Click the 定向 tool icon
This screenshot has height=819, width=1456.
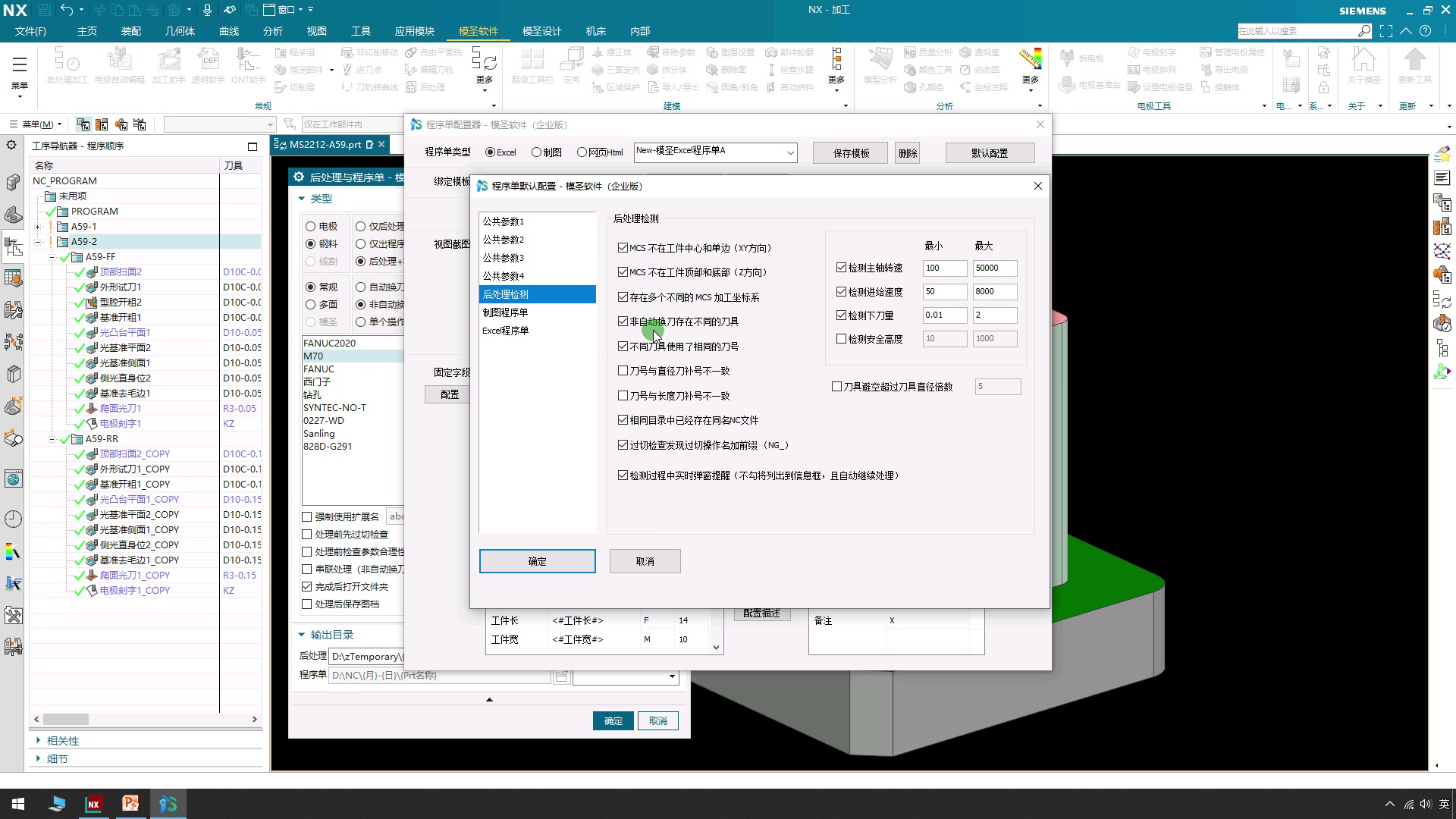click(572, 64)
